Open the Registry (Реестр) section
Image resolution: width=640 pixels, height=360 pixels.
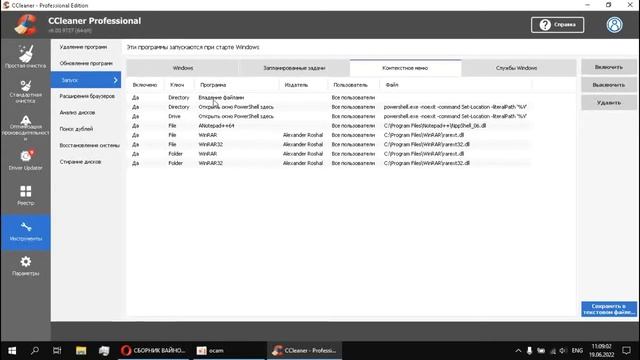coord(25,195)
